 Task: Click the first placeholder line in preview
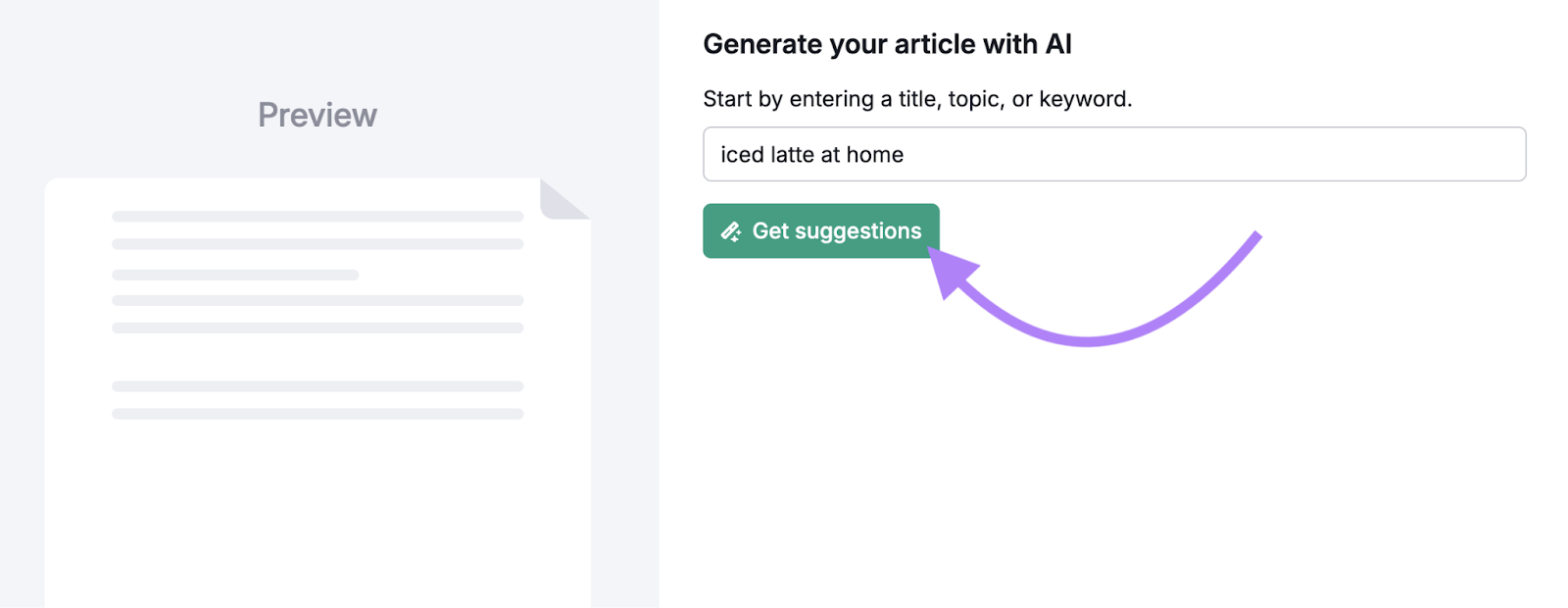[317, 216]
